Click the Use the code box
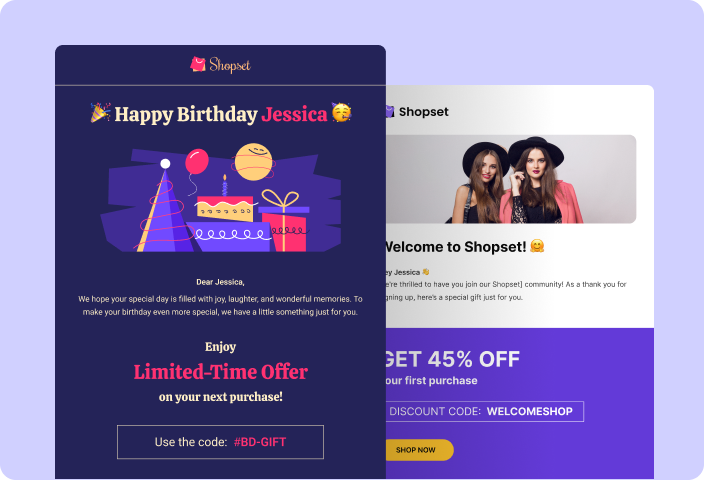This screenshot has height=480, width=704. tap(220, 442)
